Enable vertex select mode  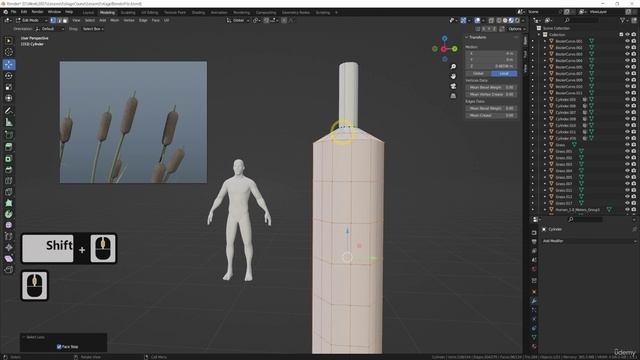coord(53,20)
